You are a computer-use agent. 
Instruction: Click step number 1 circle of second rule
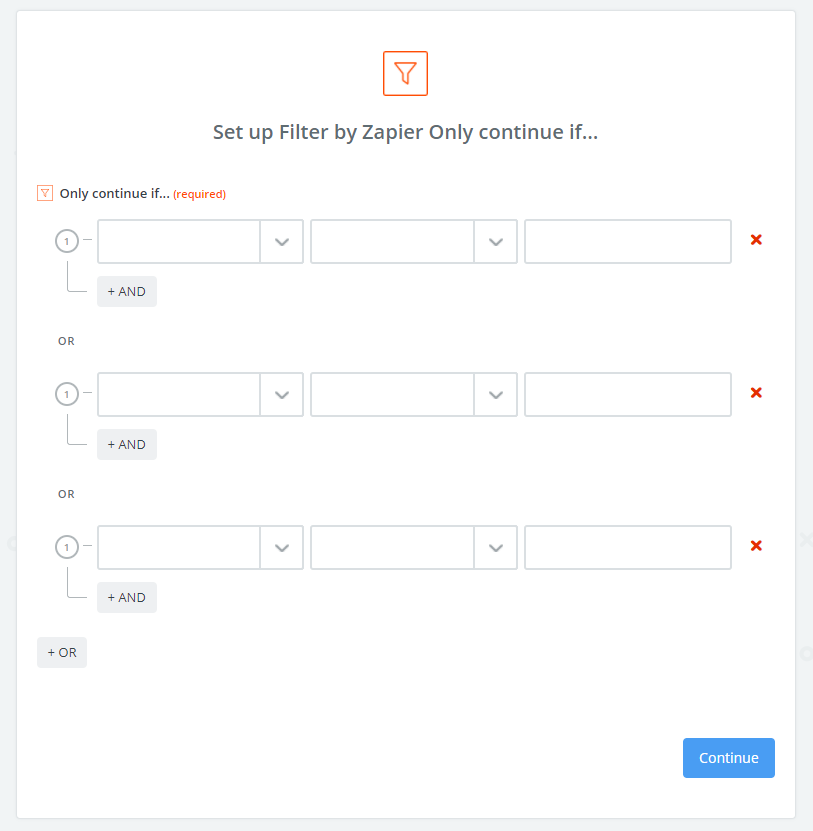(67, 394)
